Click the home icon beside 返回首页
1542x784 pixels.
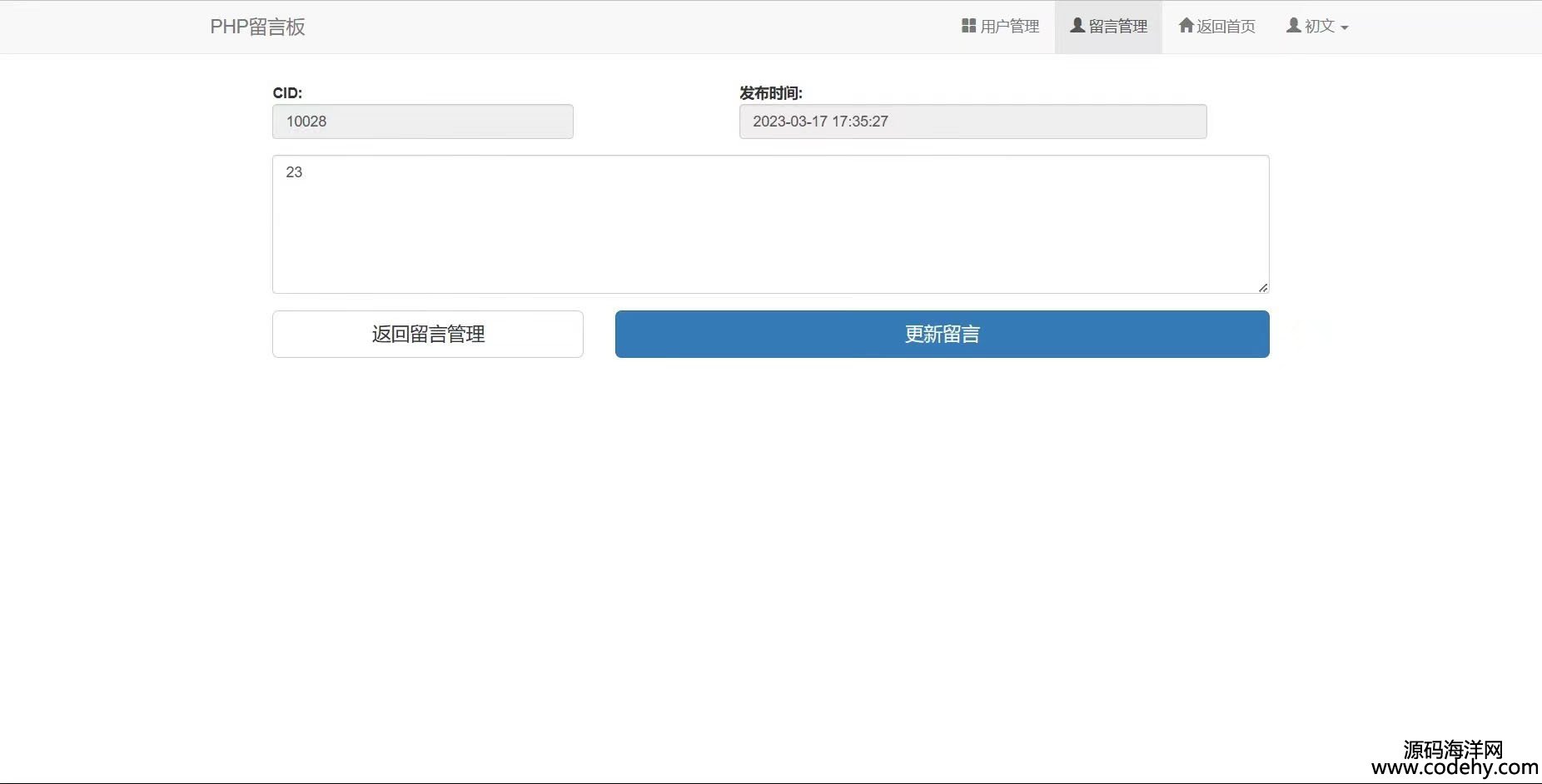1186,26
